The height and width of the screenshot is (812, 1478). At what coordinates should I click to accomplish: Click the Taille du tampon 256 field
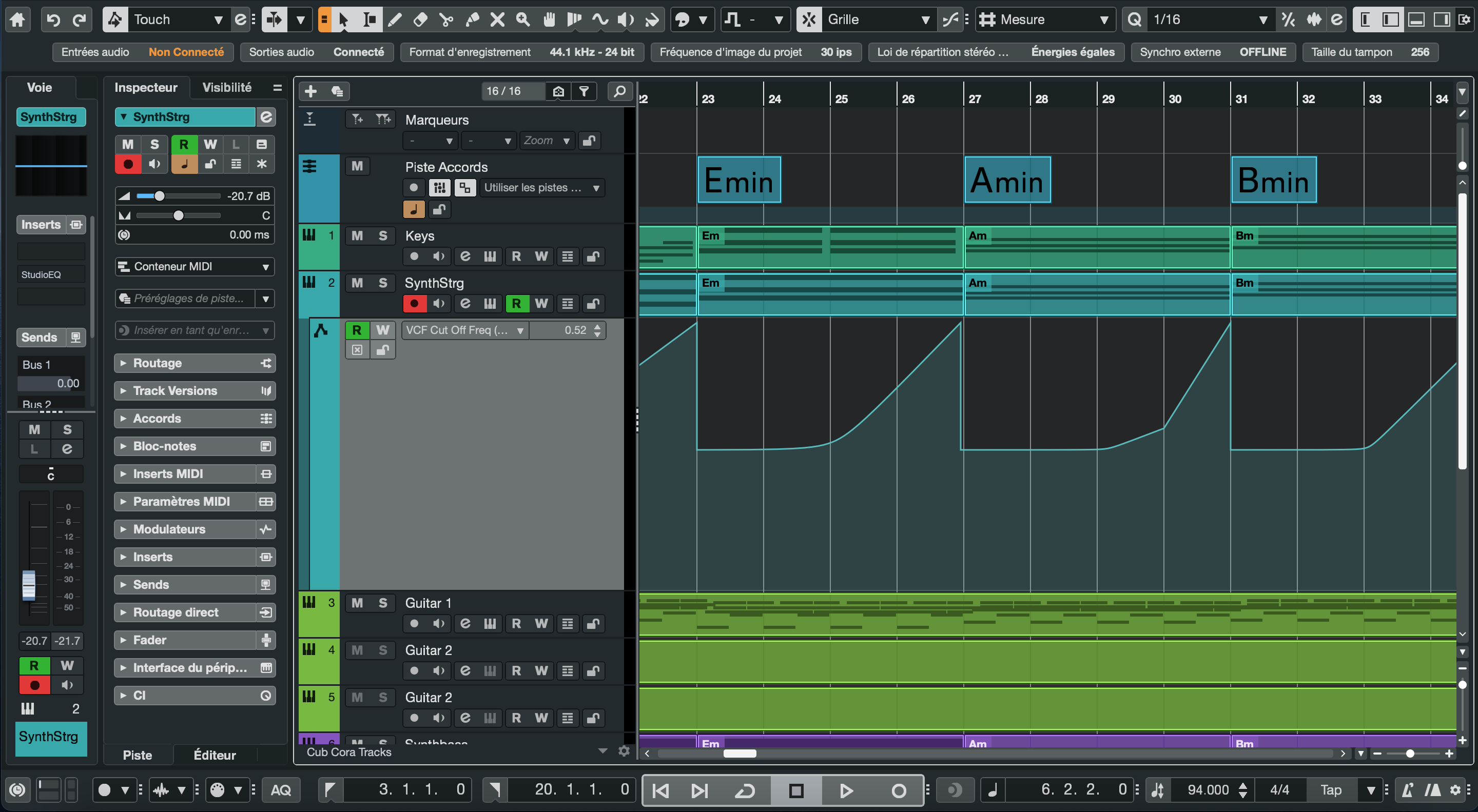1370,52
